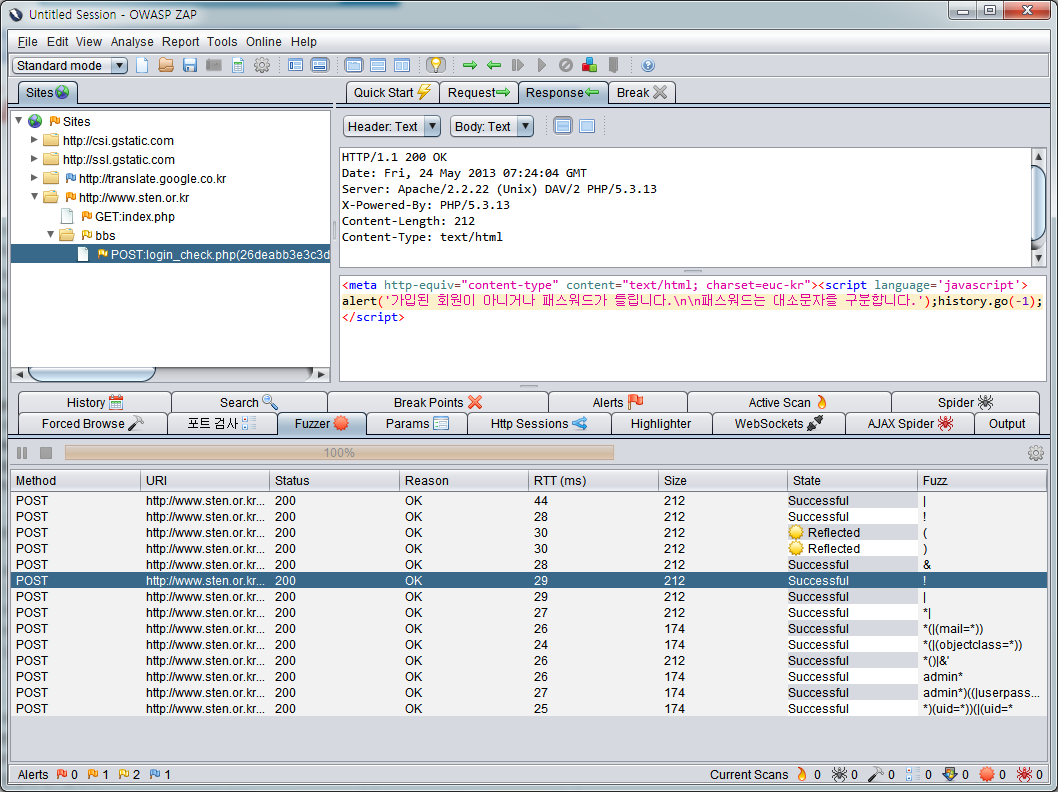1058x792 pixels.
Task: Click the Open Session folder icon
Action: 166,65
